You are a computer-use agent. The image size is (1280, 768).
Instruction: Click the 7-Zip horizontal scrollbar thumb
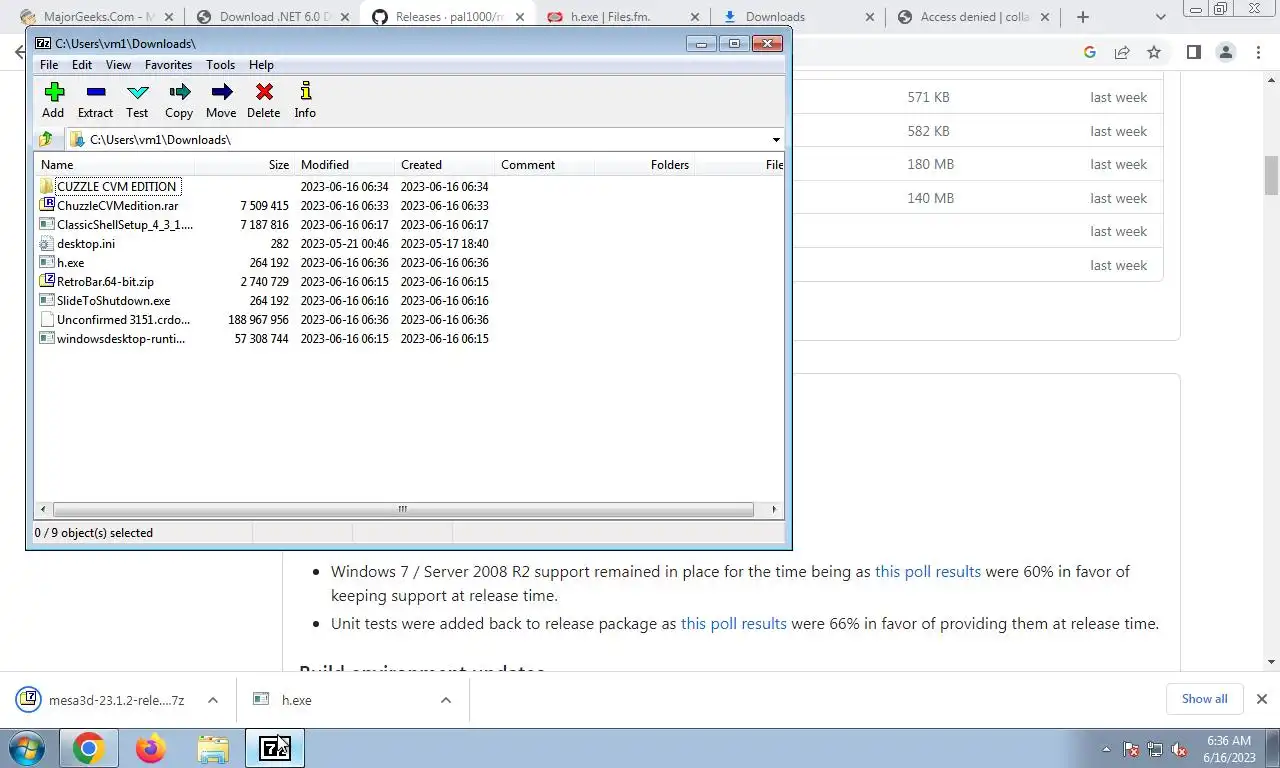402,509
